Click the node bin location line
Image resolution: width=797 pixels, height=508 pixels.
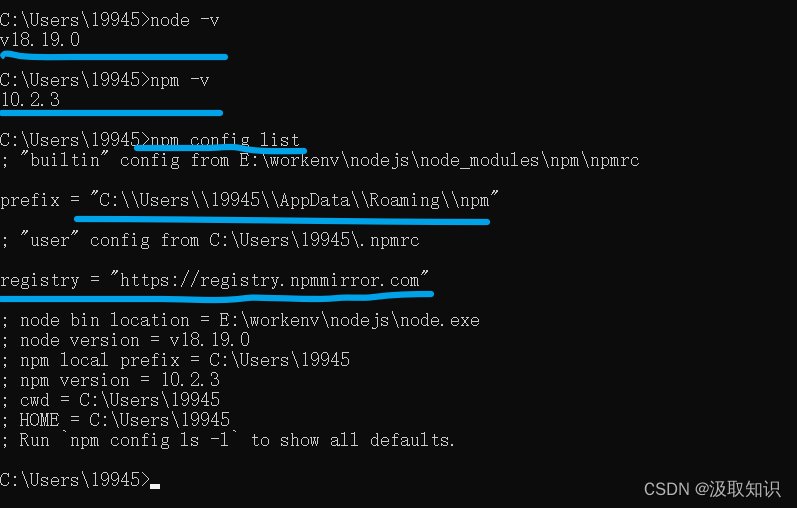click(240, 320)
